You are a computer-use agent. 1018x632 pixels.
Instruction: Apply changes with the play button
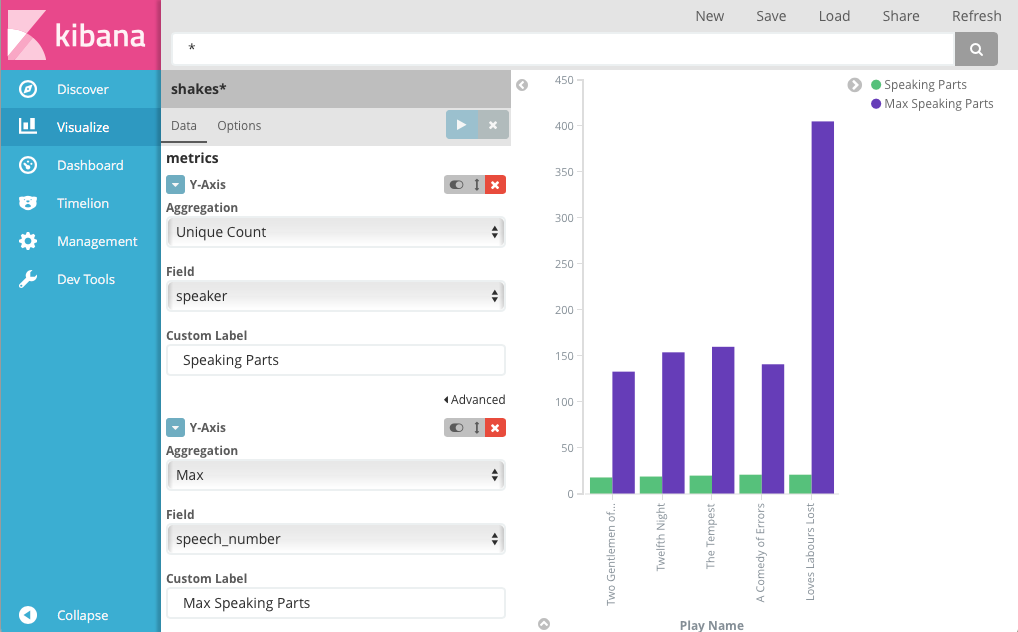click(x=461, y=125)
